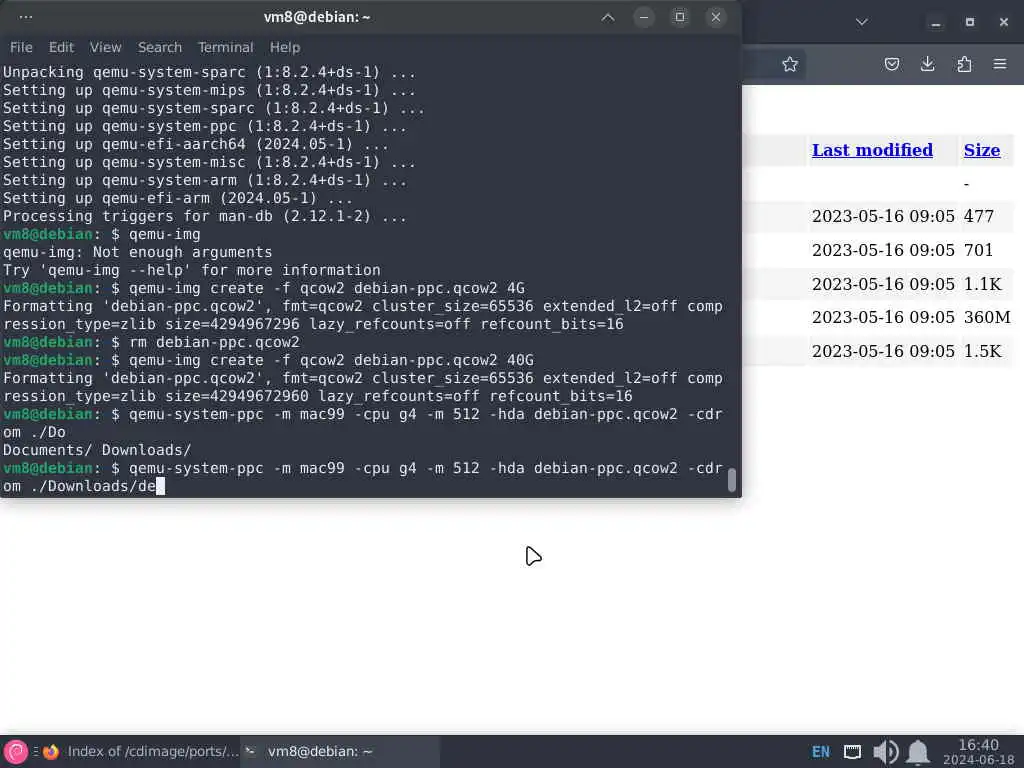This screenshot has width=1024, height=768.
Task: Click the EN keyboard layout indicator
Action: (x=820, y=752)
